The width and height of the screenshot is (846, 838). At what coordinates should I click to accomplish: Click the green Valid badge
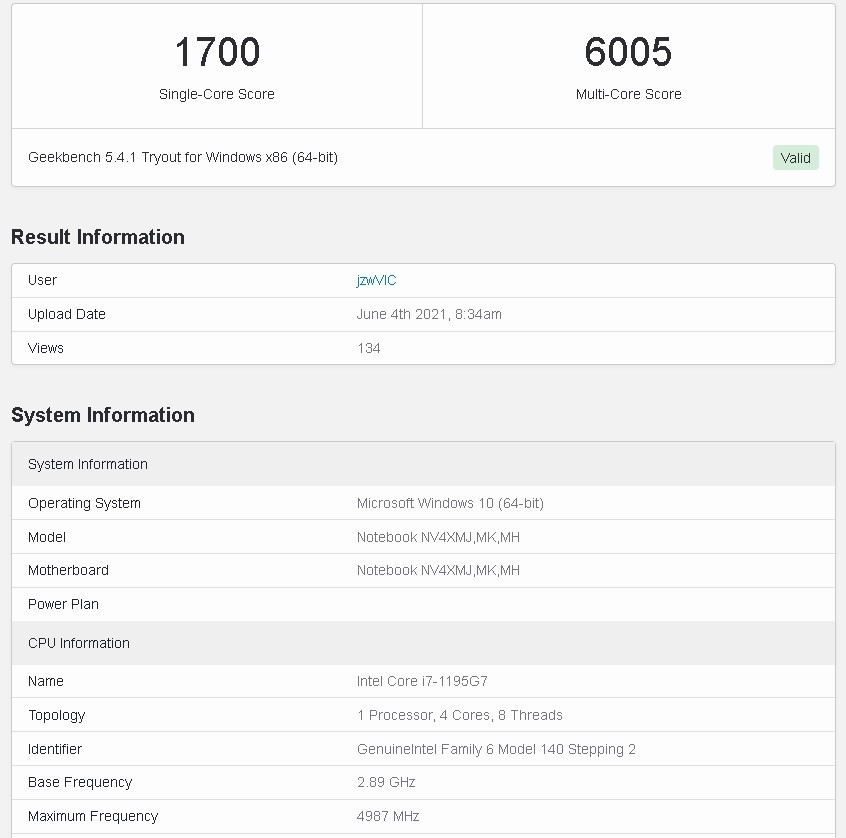(x=795, y=158)
